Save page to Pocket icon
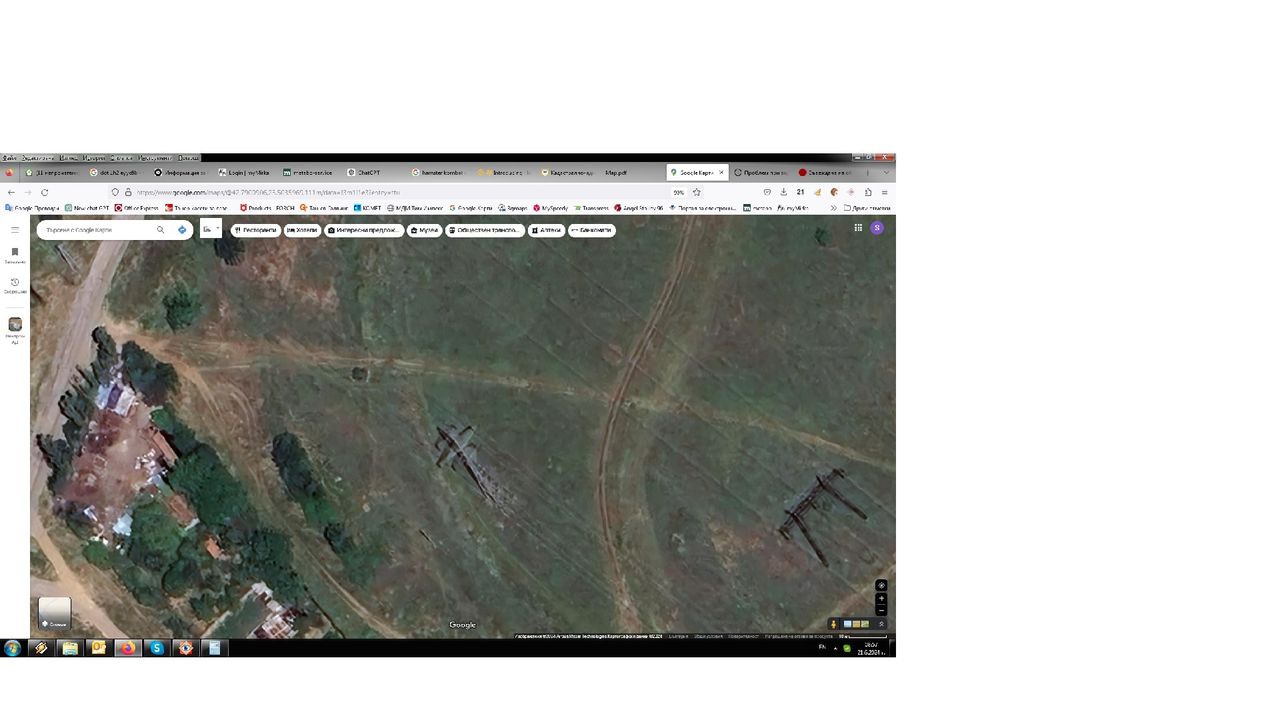Screen dimensions: 1280x720 tap(767, 192)
